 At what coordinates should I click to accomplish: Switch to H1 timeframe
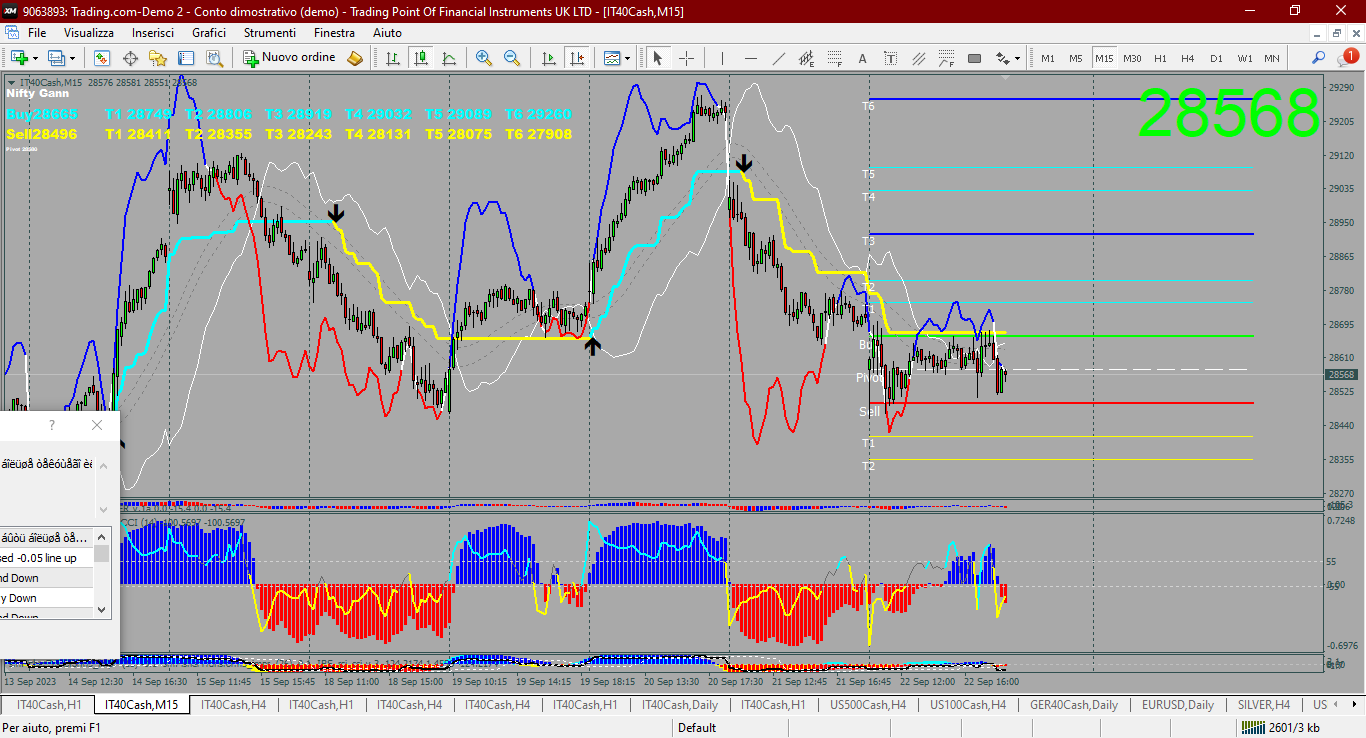[x=1160, y=58]
